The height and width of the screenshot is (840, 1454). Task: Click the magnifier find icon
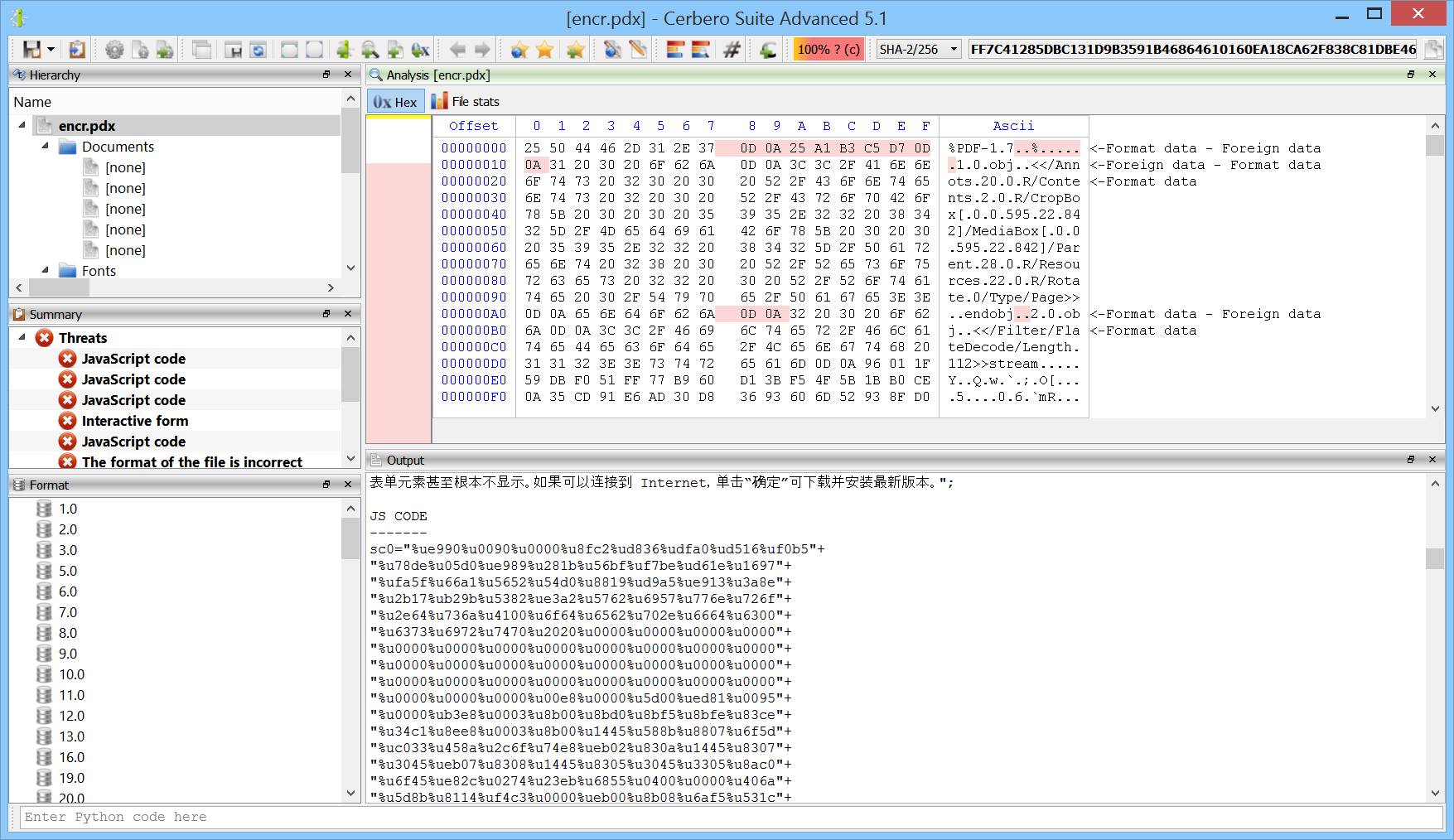(x=370, y=50)
